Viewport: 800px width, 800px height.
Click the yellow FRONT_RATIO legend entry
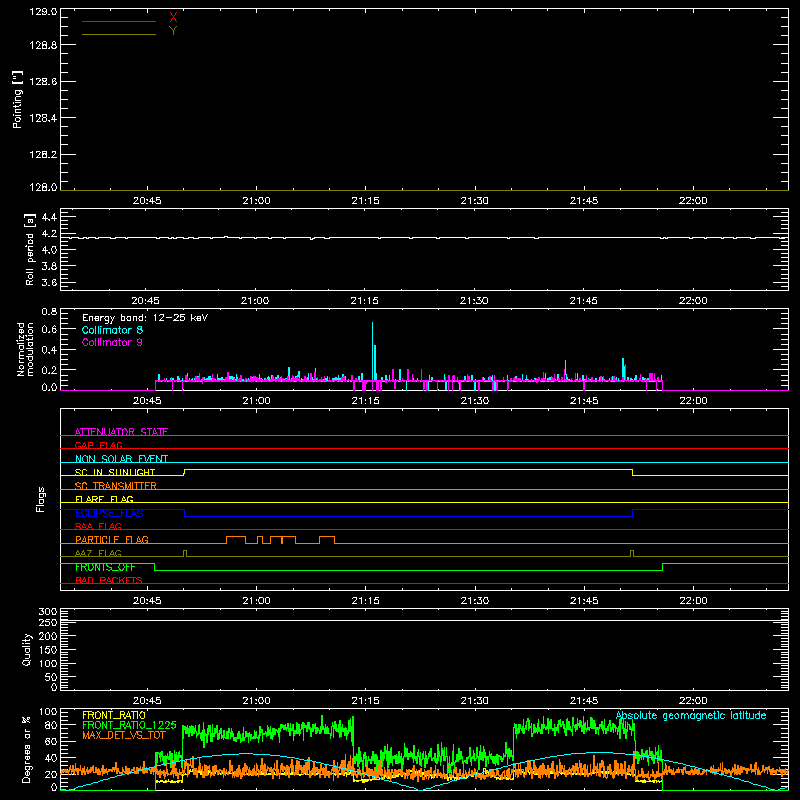tap(114, 715)
